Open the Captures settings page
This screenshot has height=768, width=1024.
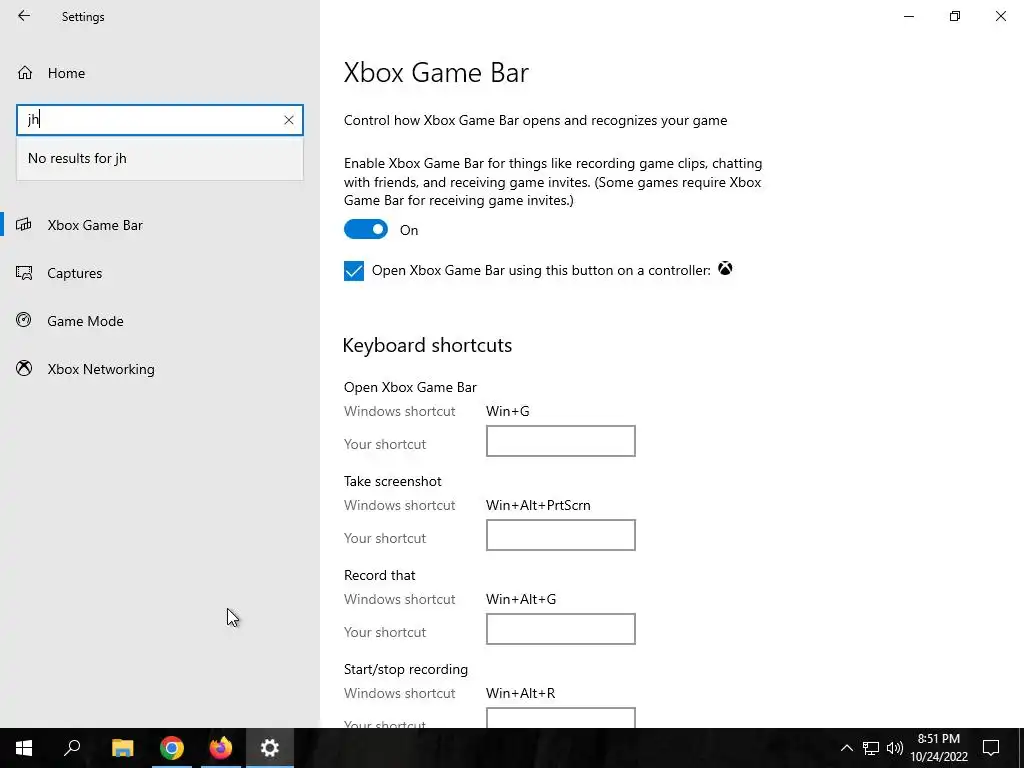click(74, 273)
